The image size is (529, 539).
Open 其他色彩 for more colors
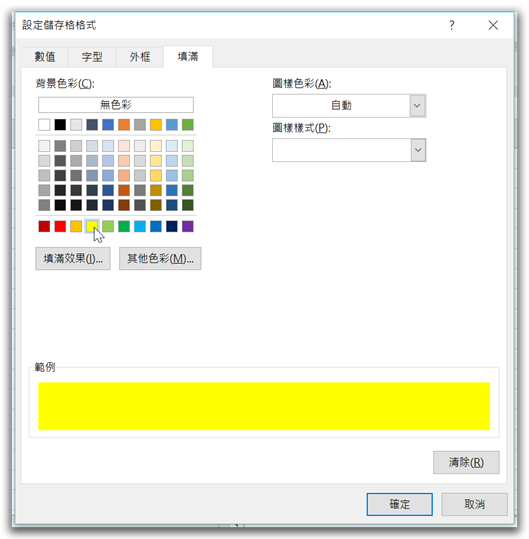pos(160,258)
